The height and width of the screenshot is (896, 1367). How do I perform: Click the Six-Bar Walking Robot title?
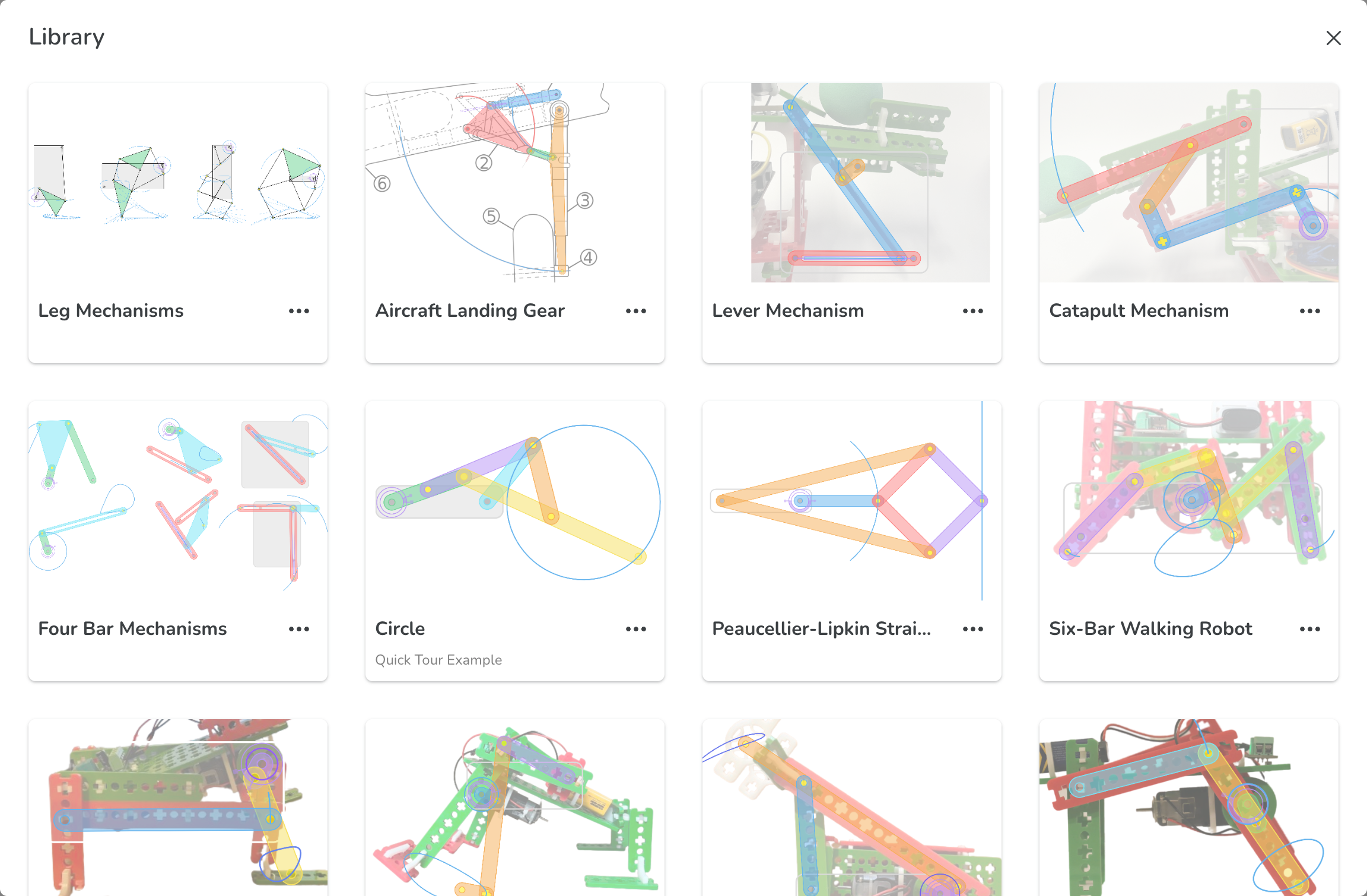point(1150,629)
